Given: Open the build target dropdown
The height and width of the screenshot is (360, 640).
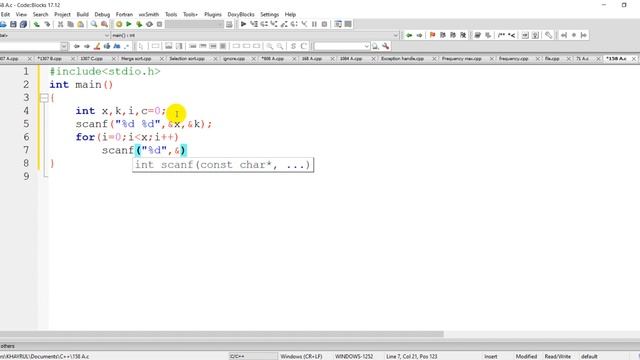Looking at the screenshot, I should click(195, 24).
